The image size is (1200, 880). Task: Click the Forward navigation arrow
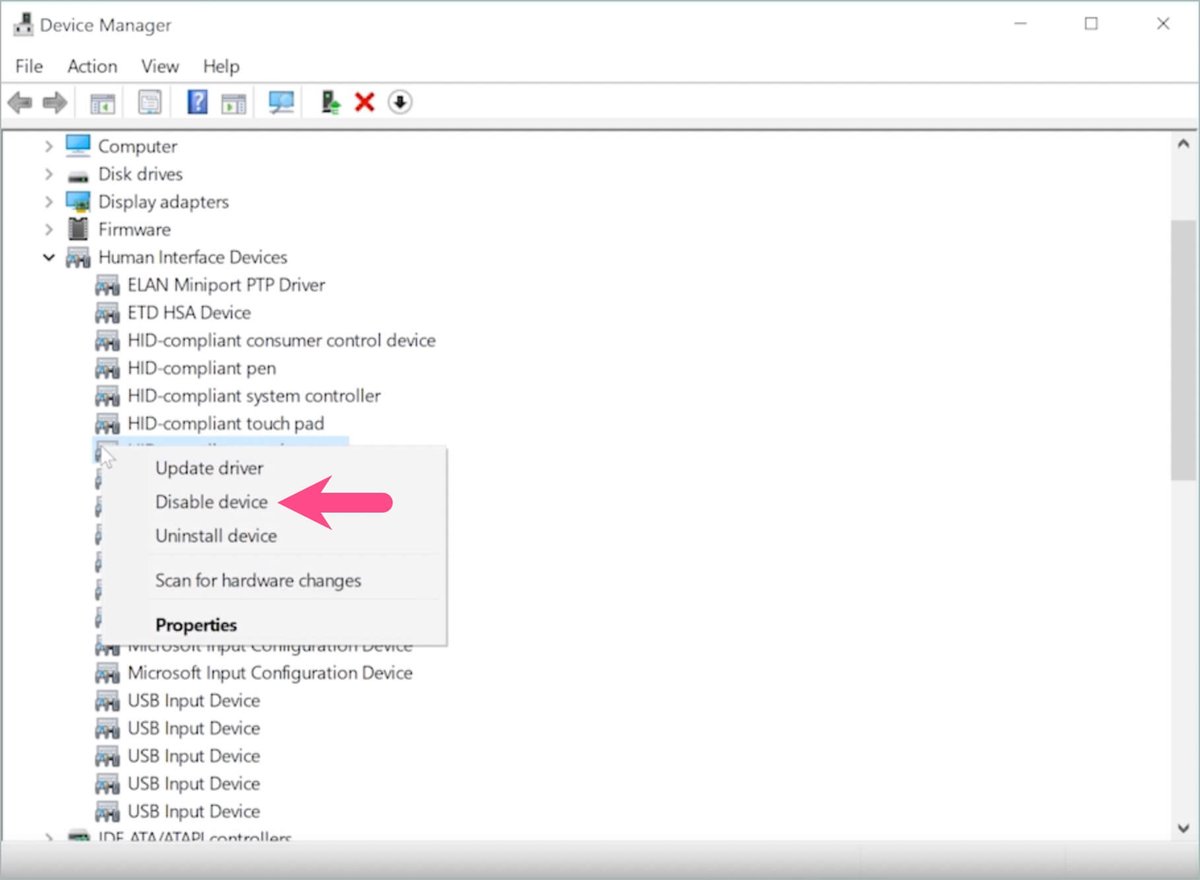(55, 101)
